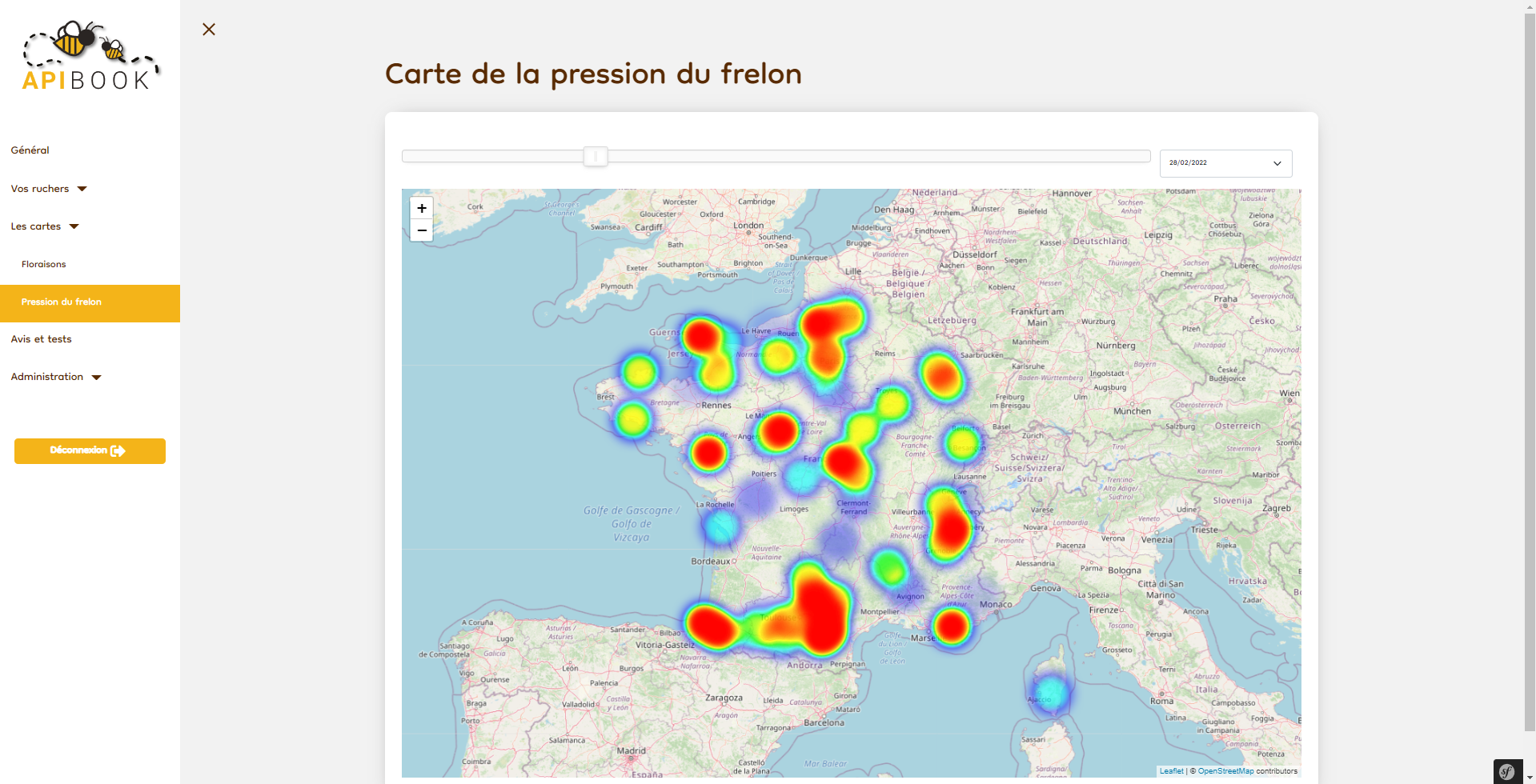Viewport: 1536px width, 784px height.
Task: Expand the Administration submenu
Action: [56, 377]
